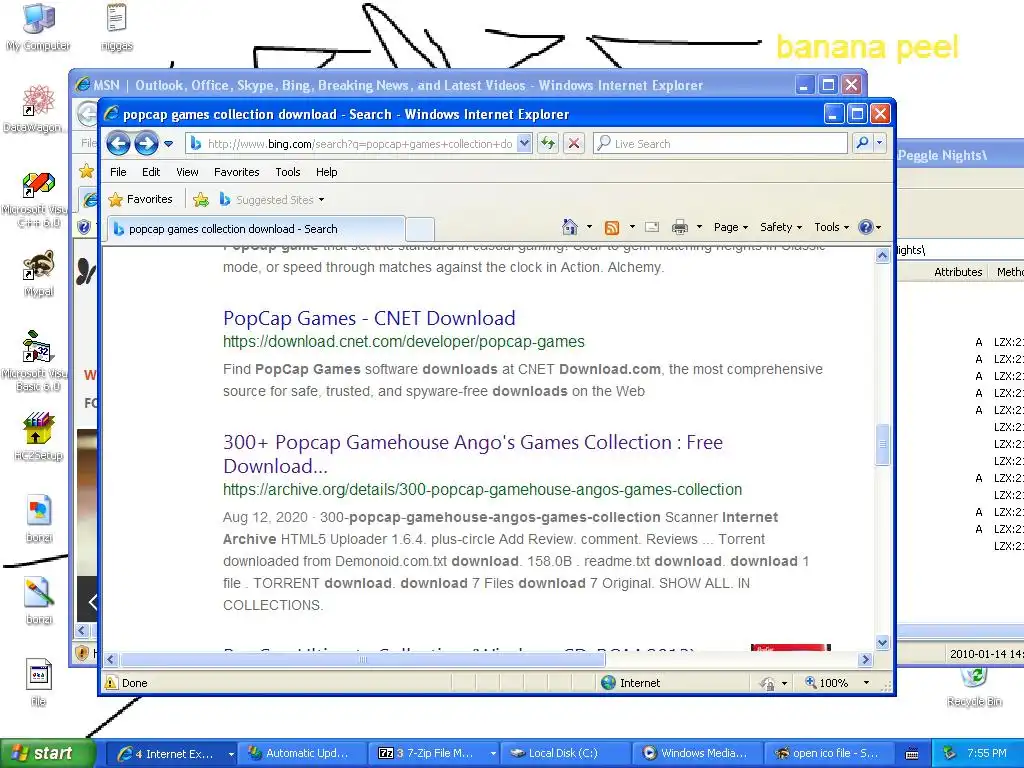Image resolution: width=1024 pixels, height=768 pixels.
Task: Click the Print icon
Action: coord(680,227)
